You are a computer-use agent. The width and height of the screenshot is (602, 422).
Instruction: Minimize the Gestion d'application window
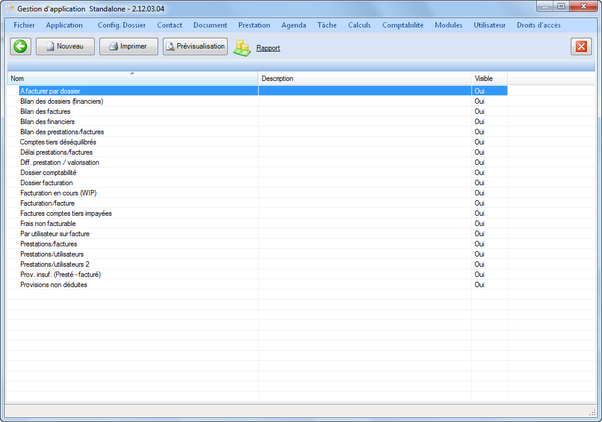click(x=548, y=7)
